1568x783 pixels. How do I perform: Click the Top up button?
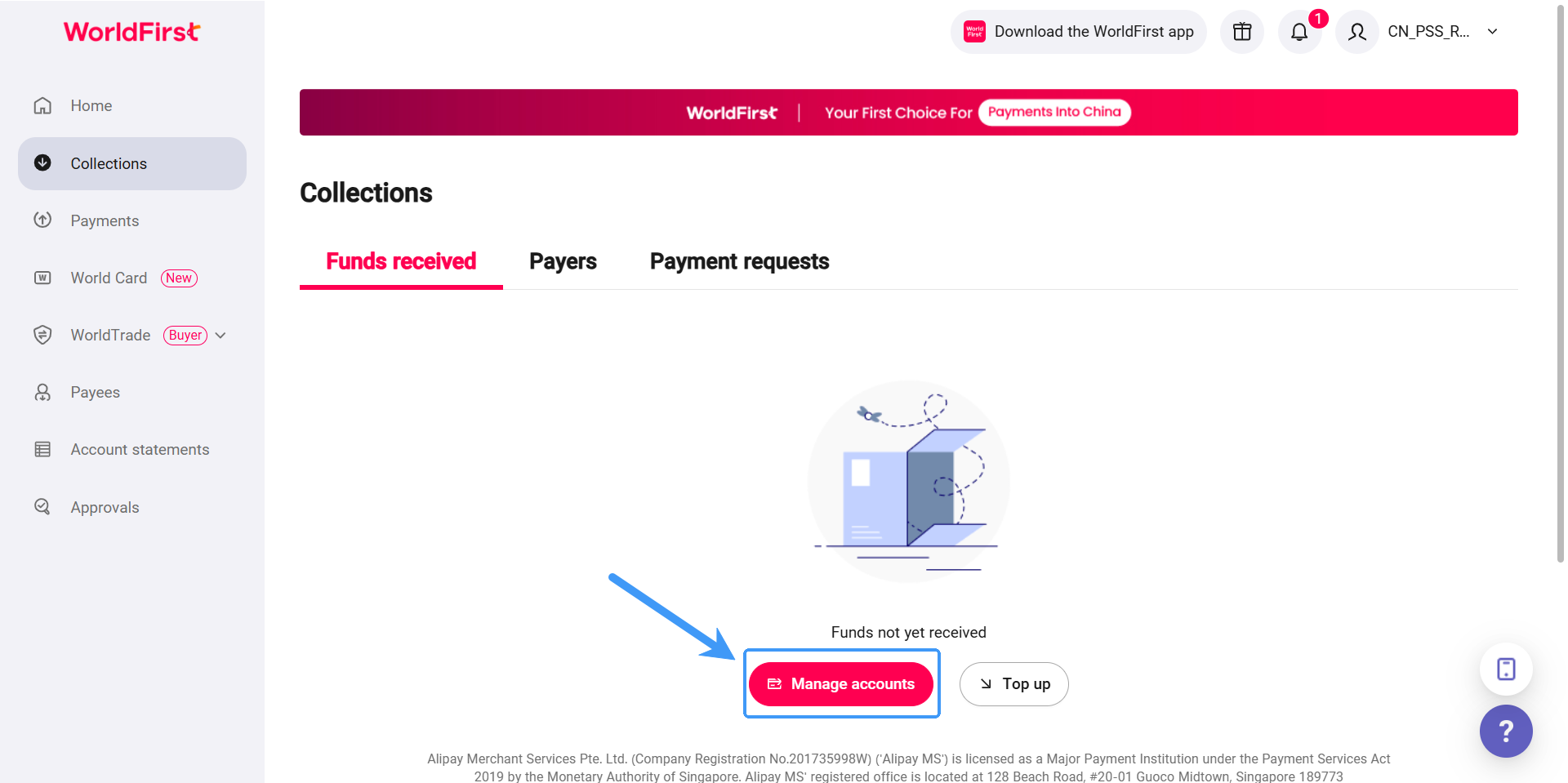[1013, 684]
